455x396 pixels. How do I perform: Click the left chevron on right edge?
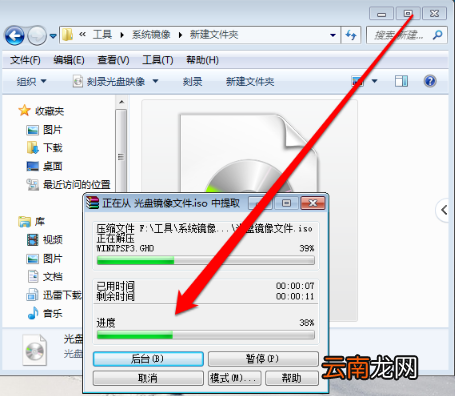(x=444, y=210)
